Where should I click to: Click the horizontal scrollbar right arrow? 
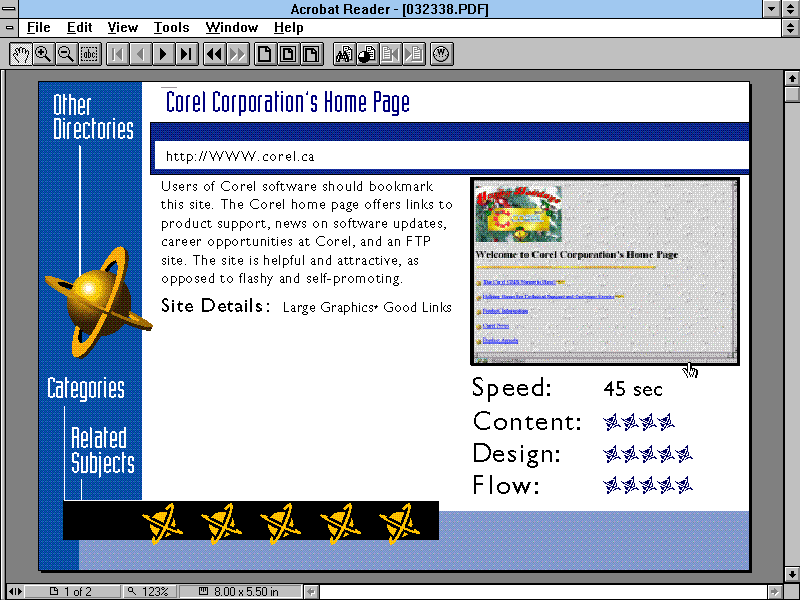(x=775, y=592)
